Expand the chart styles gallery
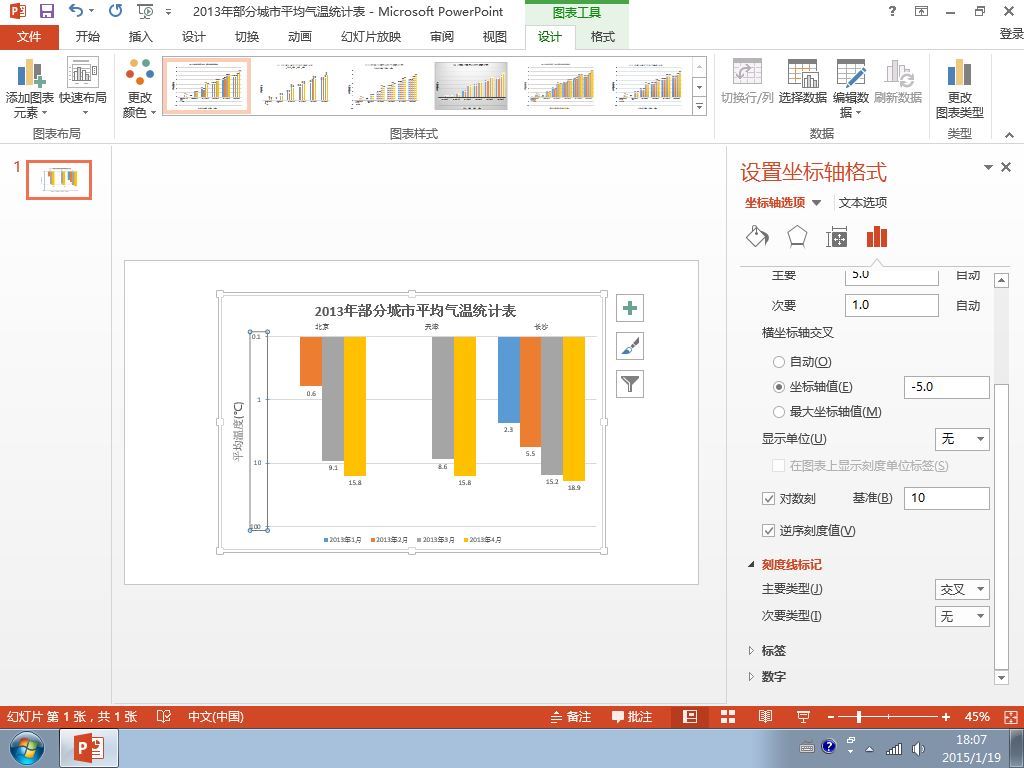 (699, 106)
